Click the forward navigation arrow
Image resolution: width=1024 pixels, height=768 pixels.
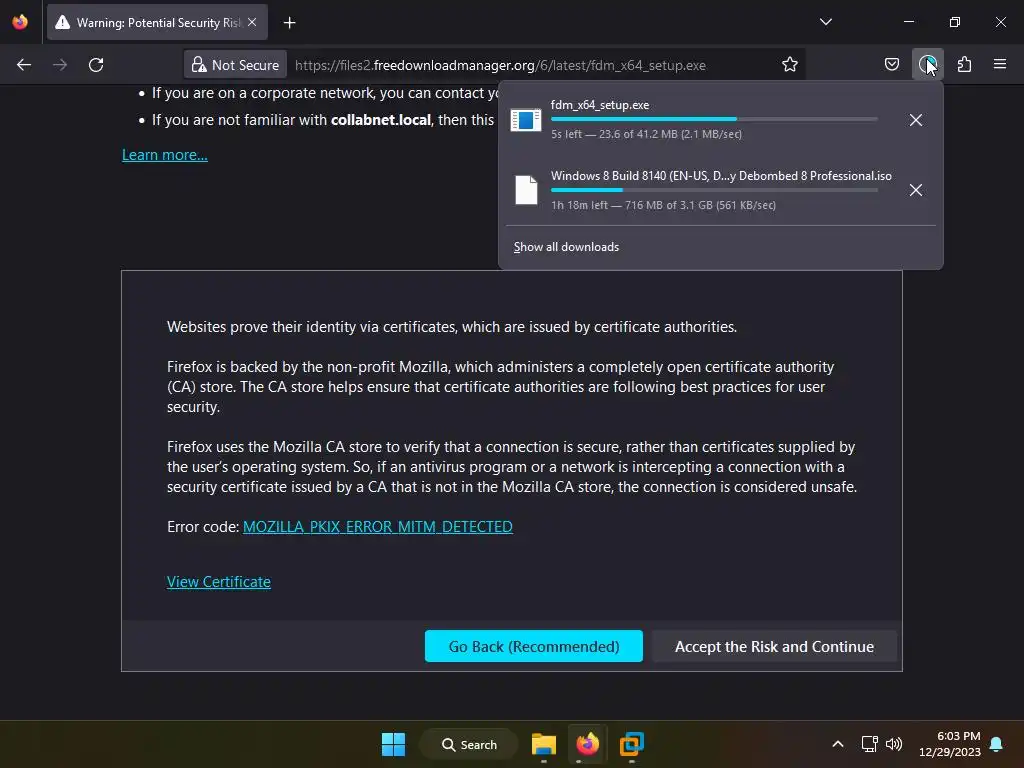click(60, 65)
